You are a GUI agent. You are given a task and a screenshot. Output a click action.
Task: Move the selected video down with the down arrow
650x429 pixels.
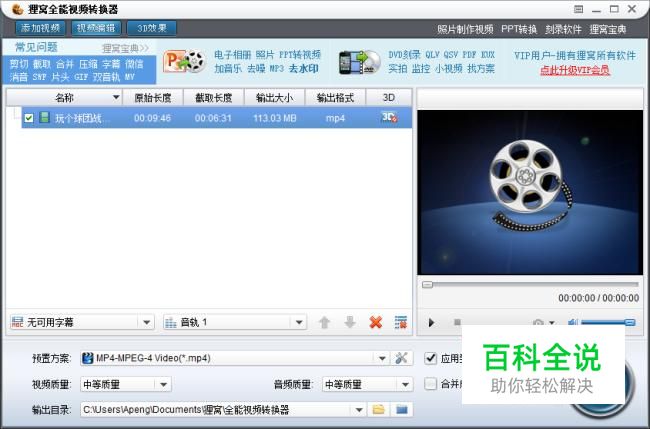point(350,322)
